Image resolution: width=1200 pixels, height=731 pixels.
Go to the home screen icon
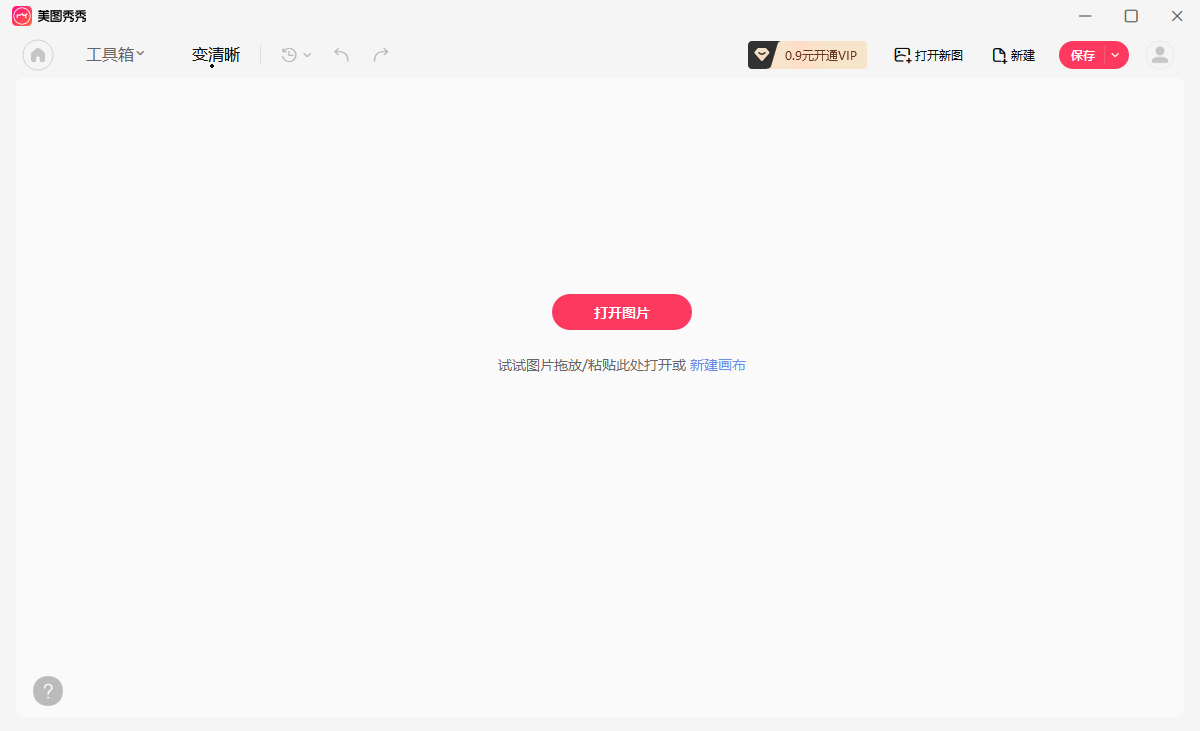(x=38, y=55)
